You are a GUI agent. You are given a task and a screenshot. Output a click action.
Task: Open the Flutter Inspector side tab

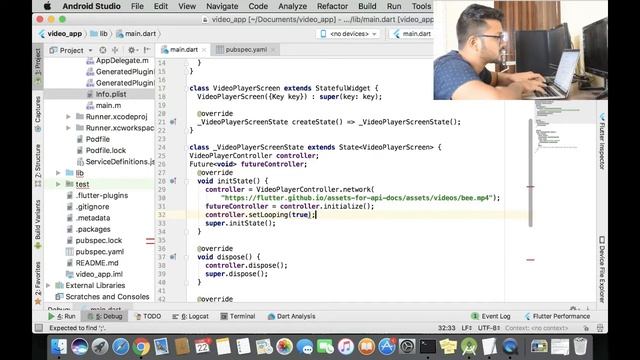[602, 141]
